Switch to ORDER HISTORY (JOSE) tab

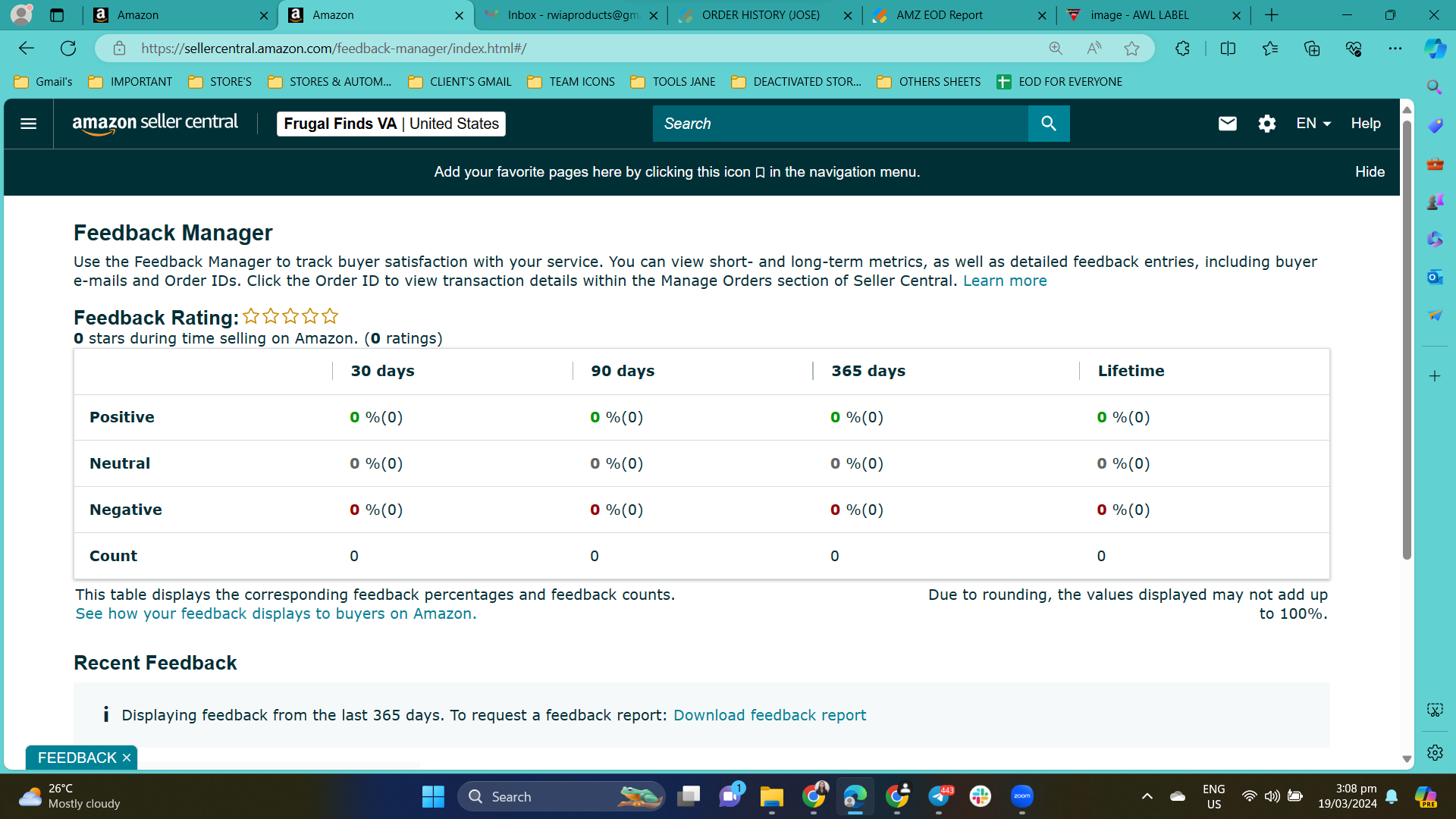point(765,15)
